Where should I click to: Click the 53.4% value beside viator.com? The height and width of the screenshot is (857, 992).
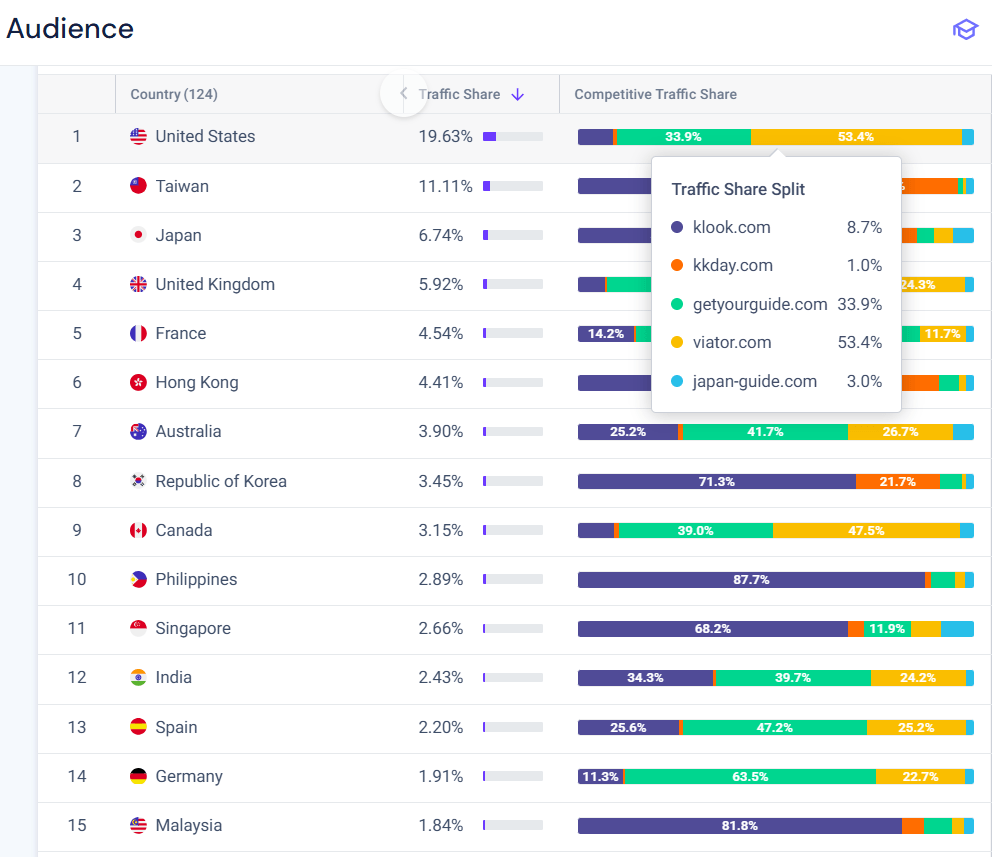[859, 342]
